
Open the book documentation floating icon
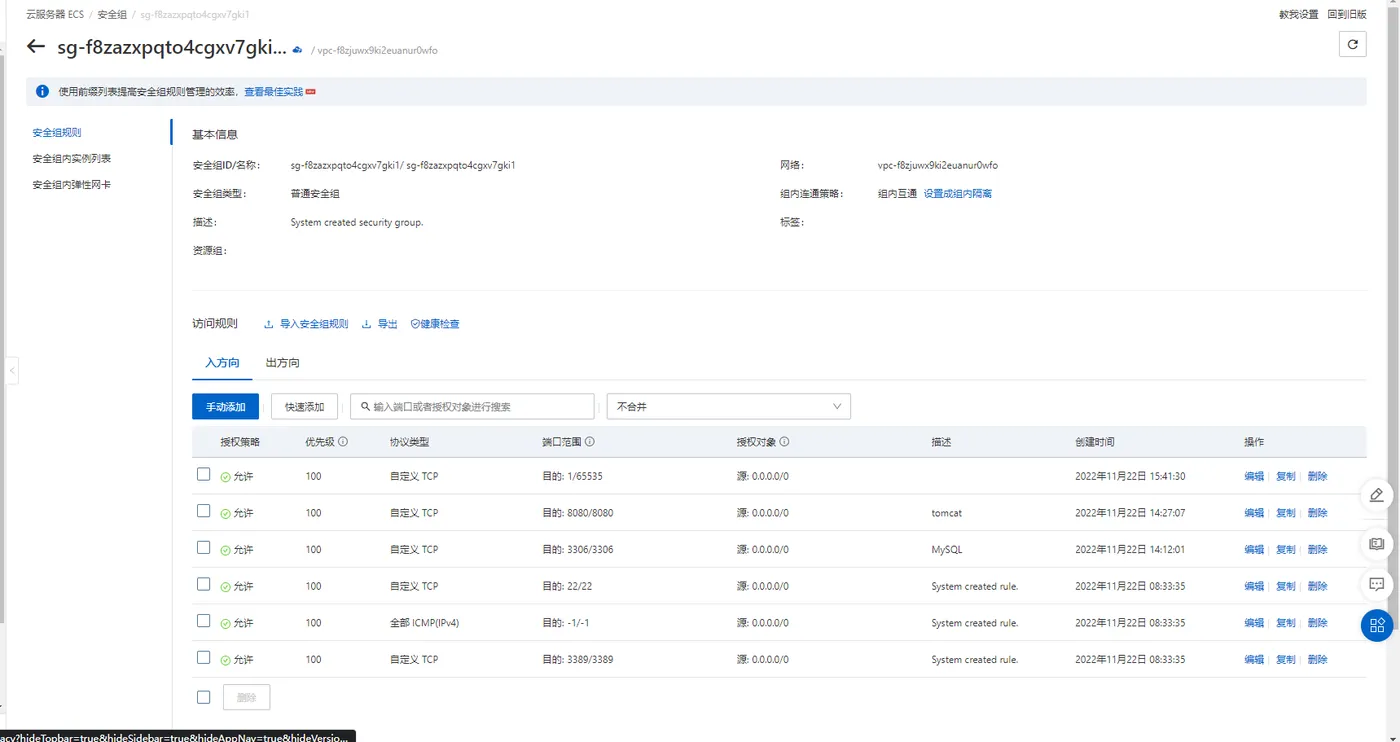point(1377,544)
